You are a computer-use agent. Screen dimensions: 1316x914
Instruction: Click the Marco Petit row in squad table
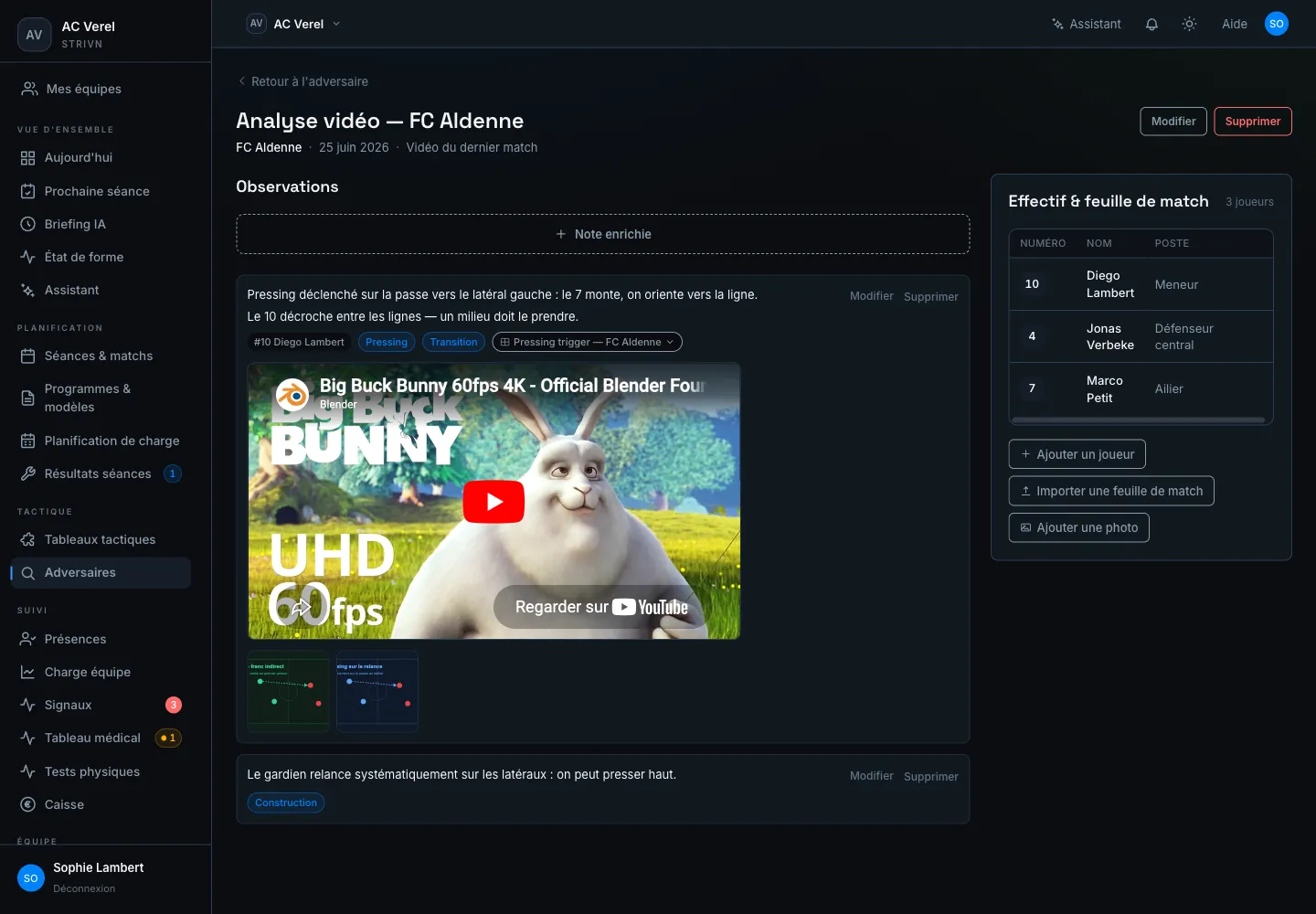[1141, 389]
